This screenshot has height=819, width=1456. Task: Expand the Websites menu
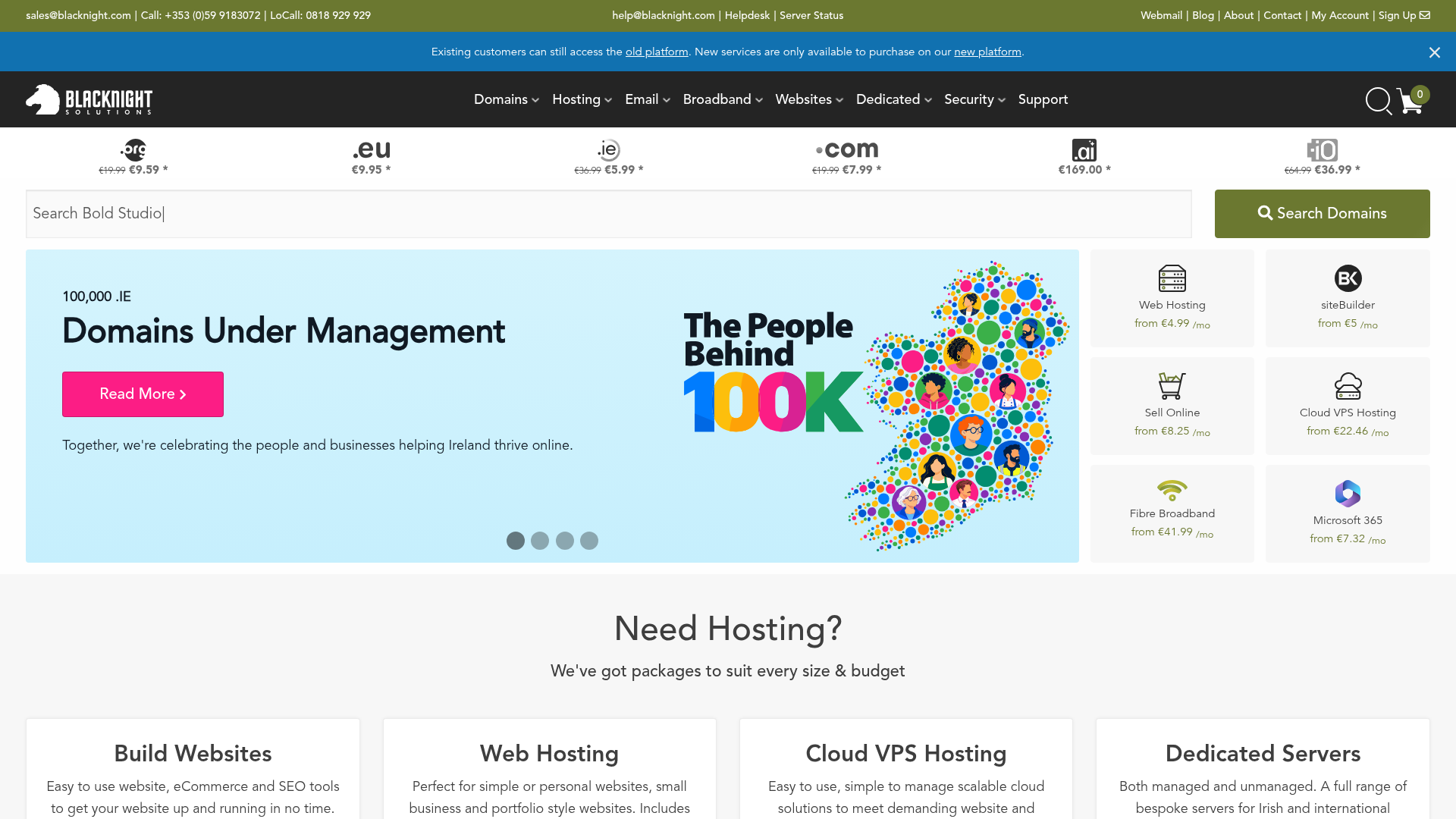pos(809,99)
